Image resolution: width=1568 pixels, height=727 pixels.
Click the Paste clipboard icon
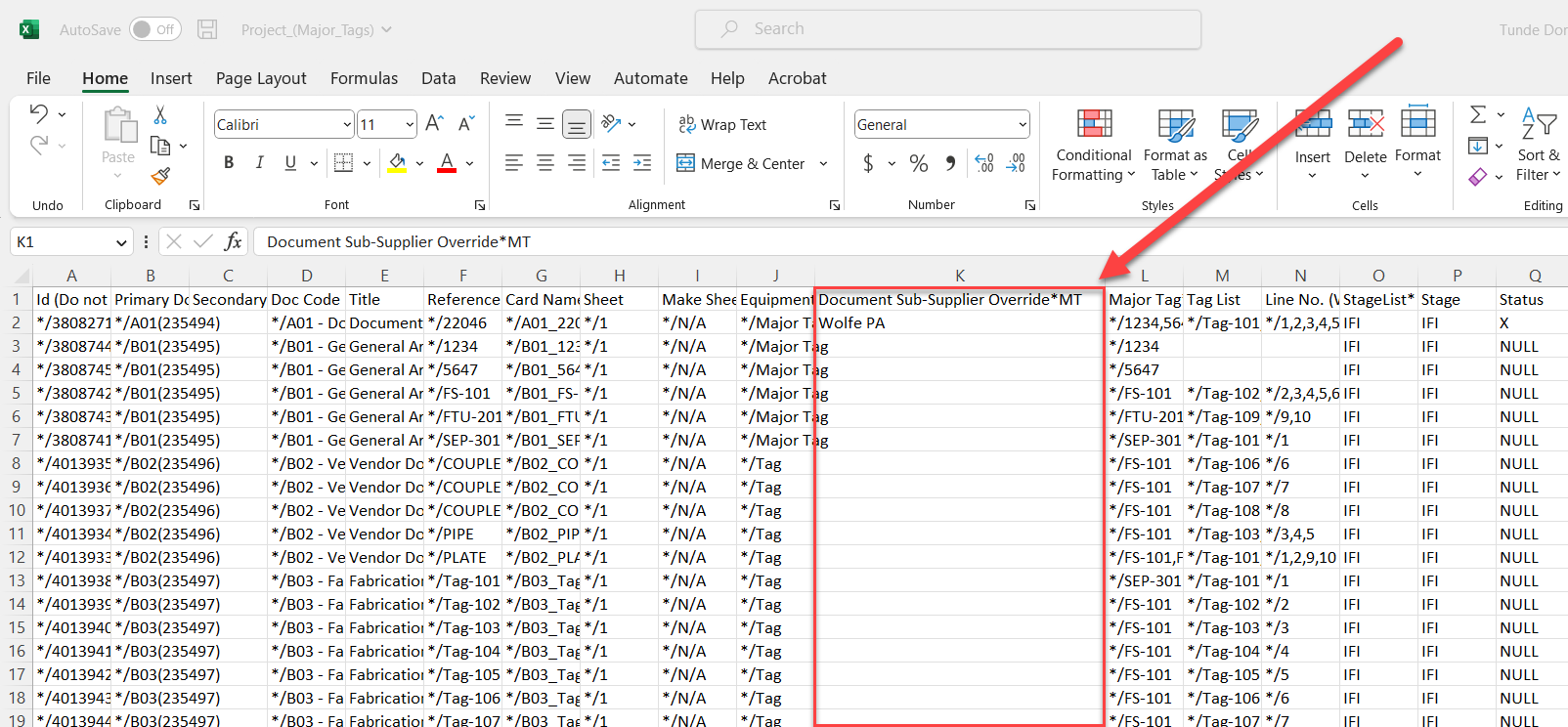coord(119,125)
